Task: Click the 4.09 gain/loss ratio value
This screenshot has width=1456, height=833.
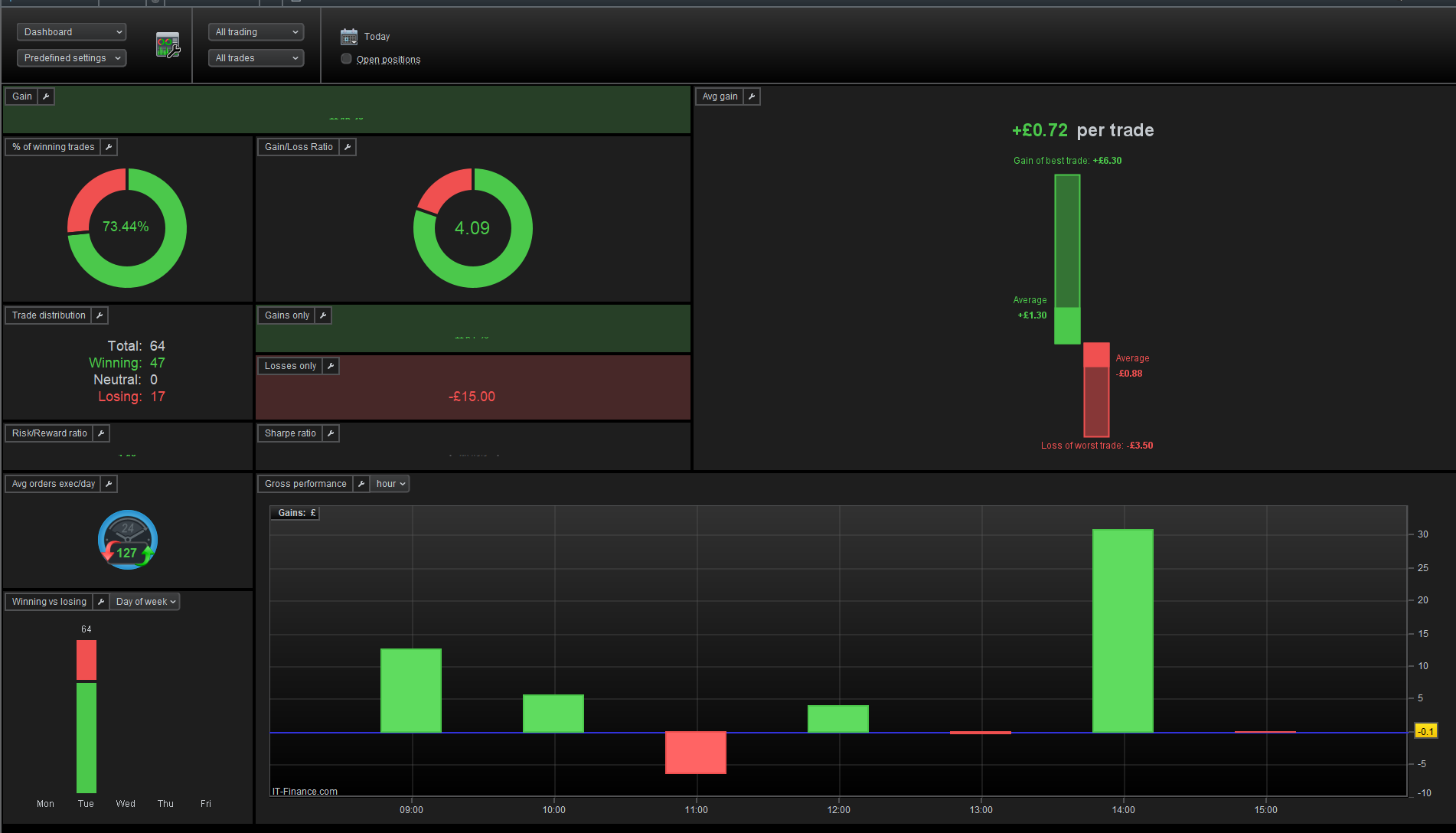Action: coord(472,228)
